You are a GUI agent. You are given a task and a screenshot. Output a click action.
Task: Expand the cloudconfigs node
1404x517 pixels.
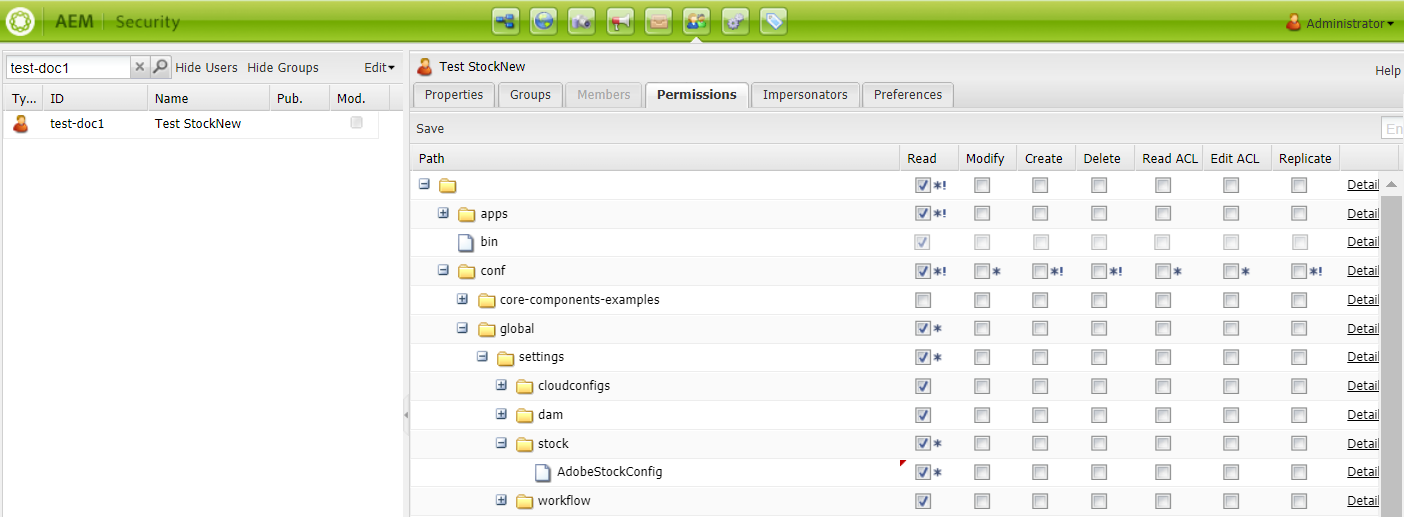pos(501,386)
